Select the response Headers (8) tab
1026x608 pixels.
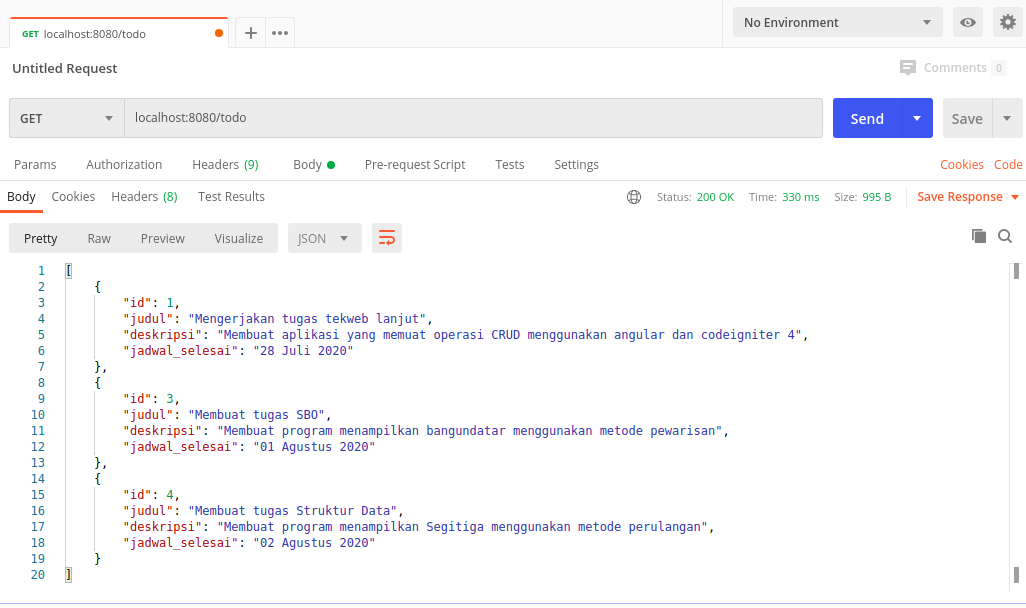pyautogui.click(x=144, y=197)
